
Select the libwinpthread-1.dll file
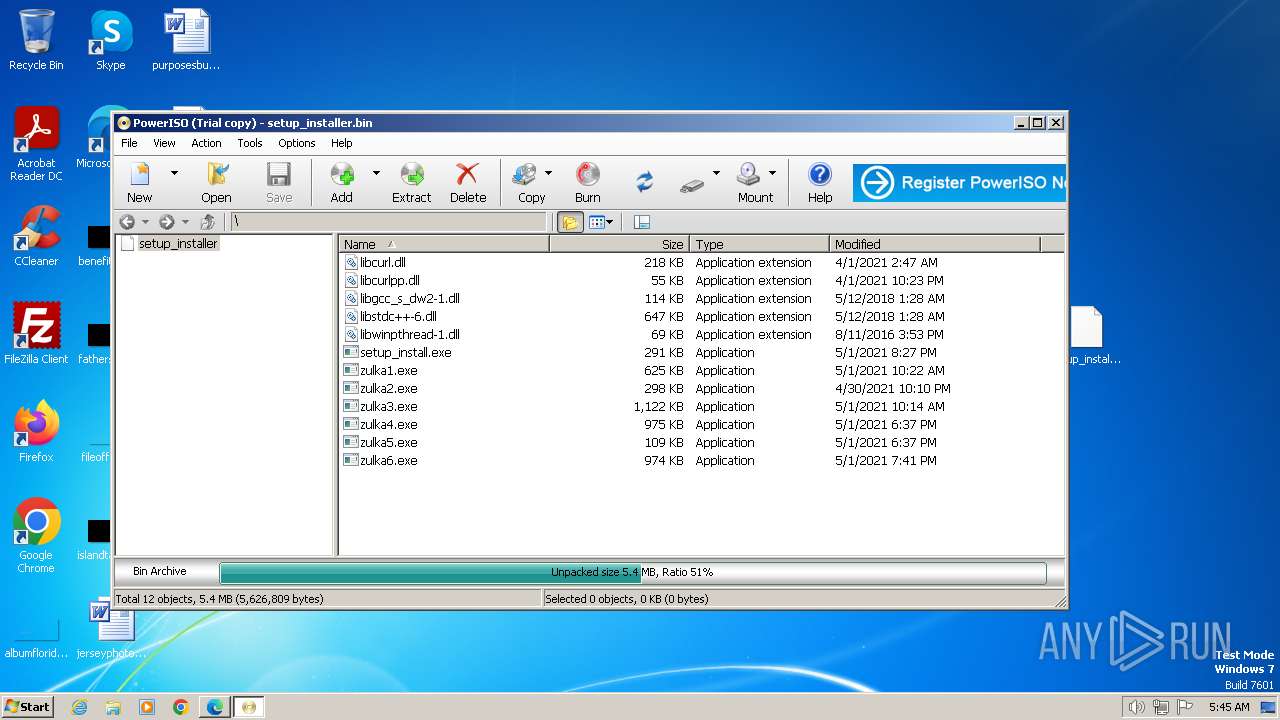click(x=410, y=334)
